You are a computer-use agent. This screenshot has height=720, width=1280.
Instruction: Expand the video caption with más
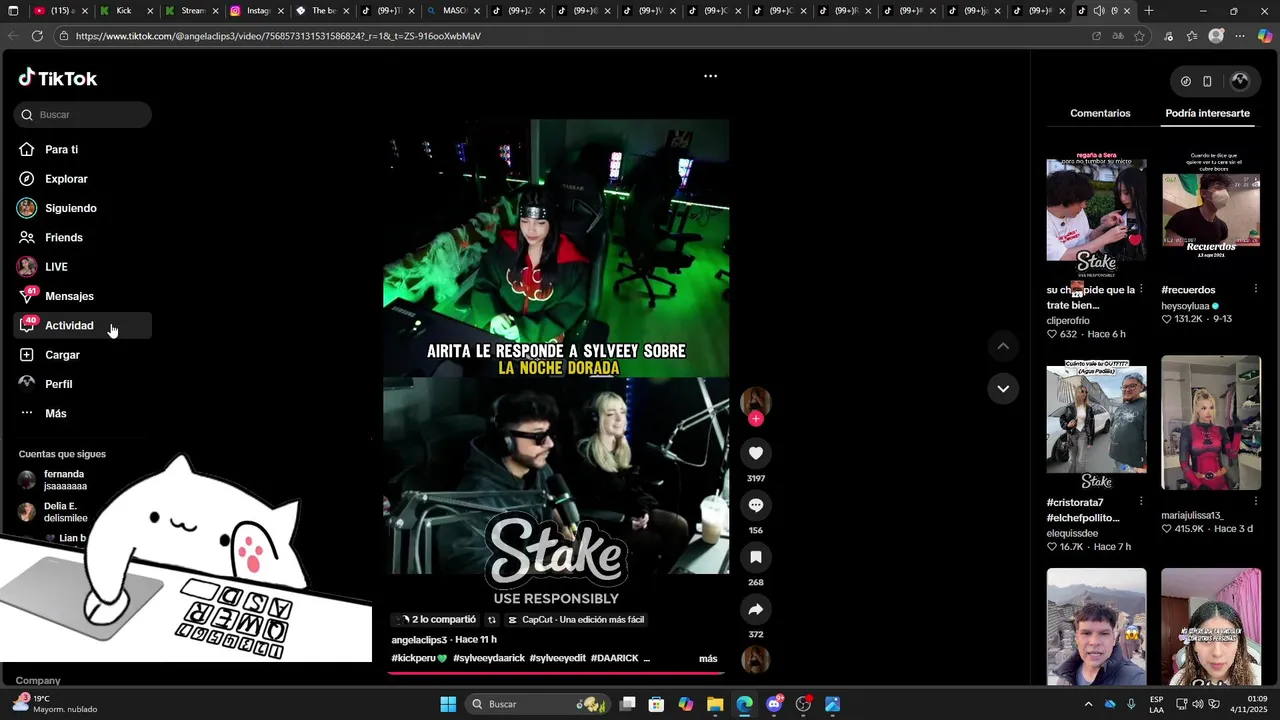click(708, 659)
